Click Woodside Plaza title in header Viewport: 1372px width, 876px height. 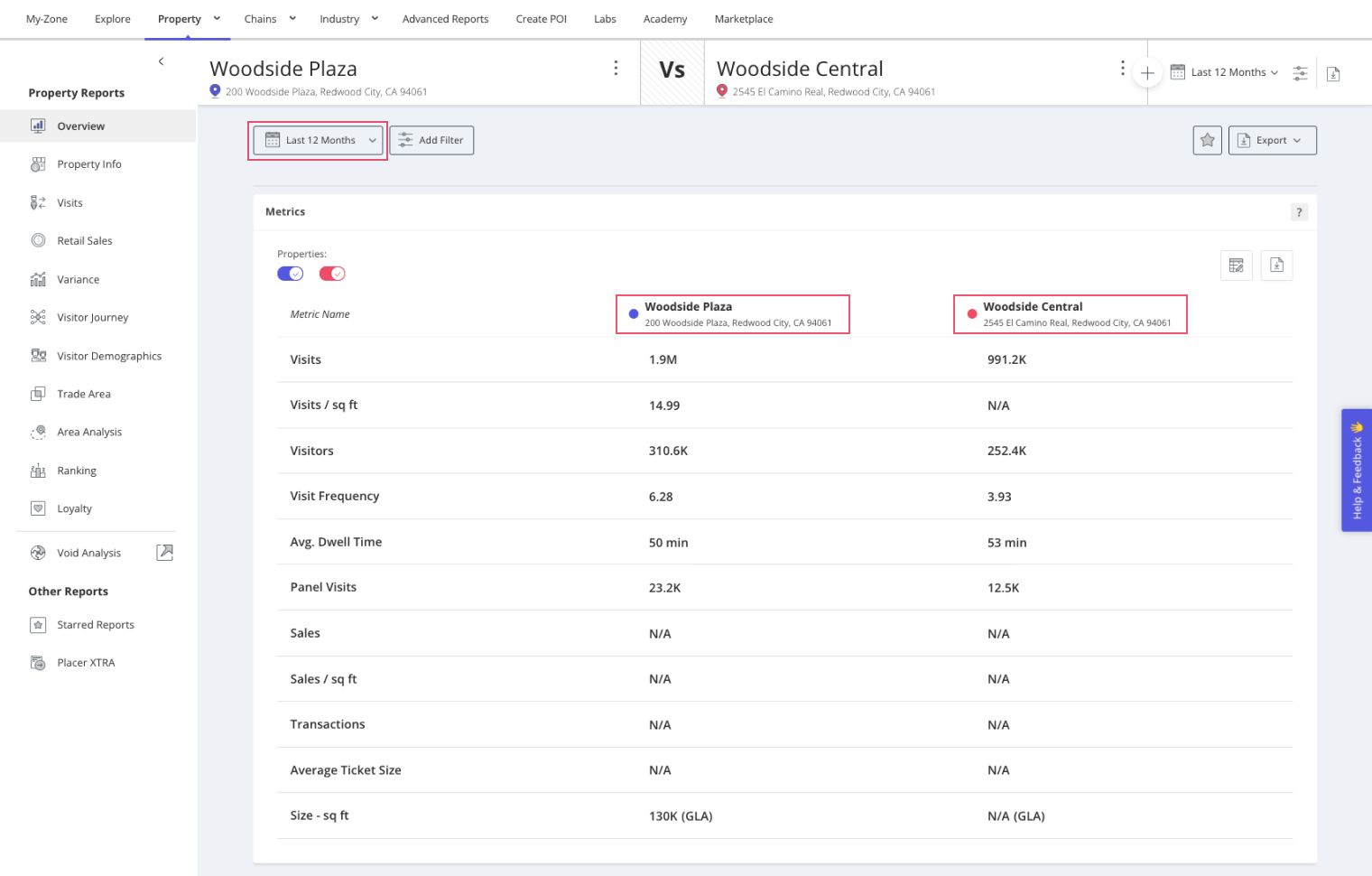[x=283, y=69]
